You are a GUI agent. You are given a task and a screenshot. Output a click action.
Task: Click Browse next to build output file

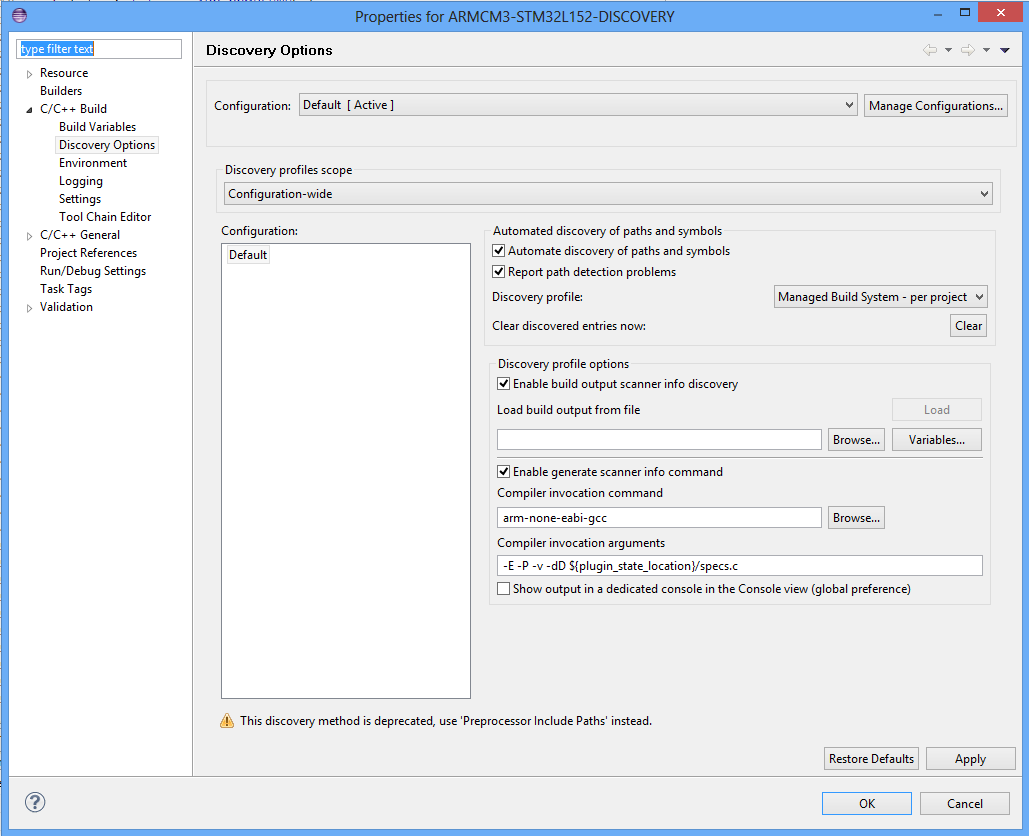[856, 440]
